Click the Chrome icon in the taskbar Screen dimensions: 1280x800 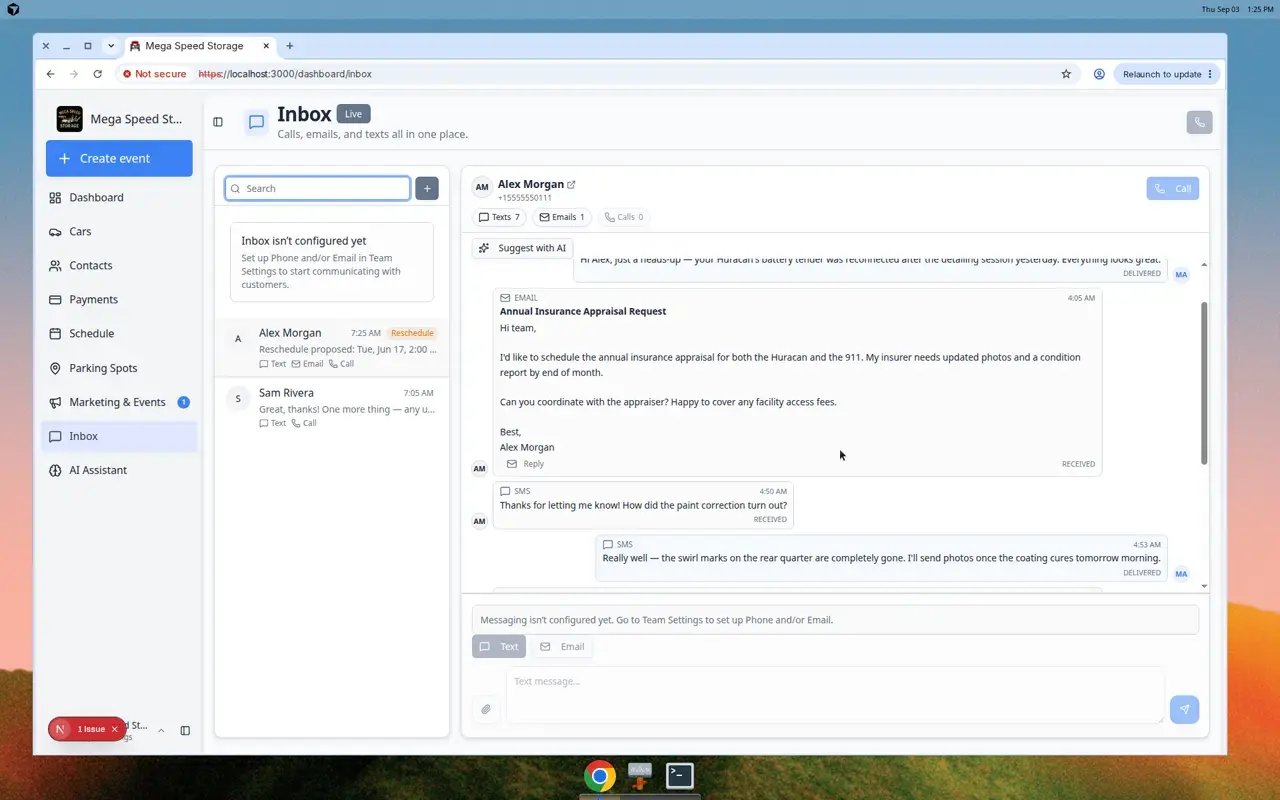click(x=600, y=776)
